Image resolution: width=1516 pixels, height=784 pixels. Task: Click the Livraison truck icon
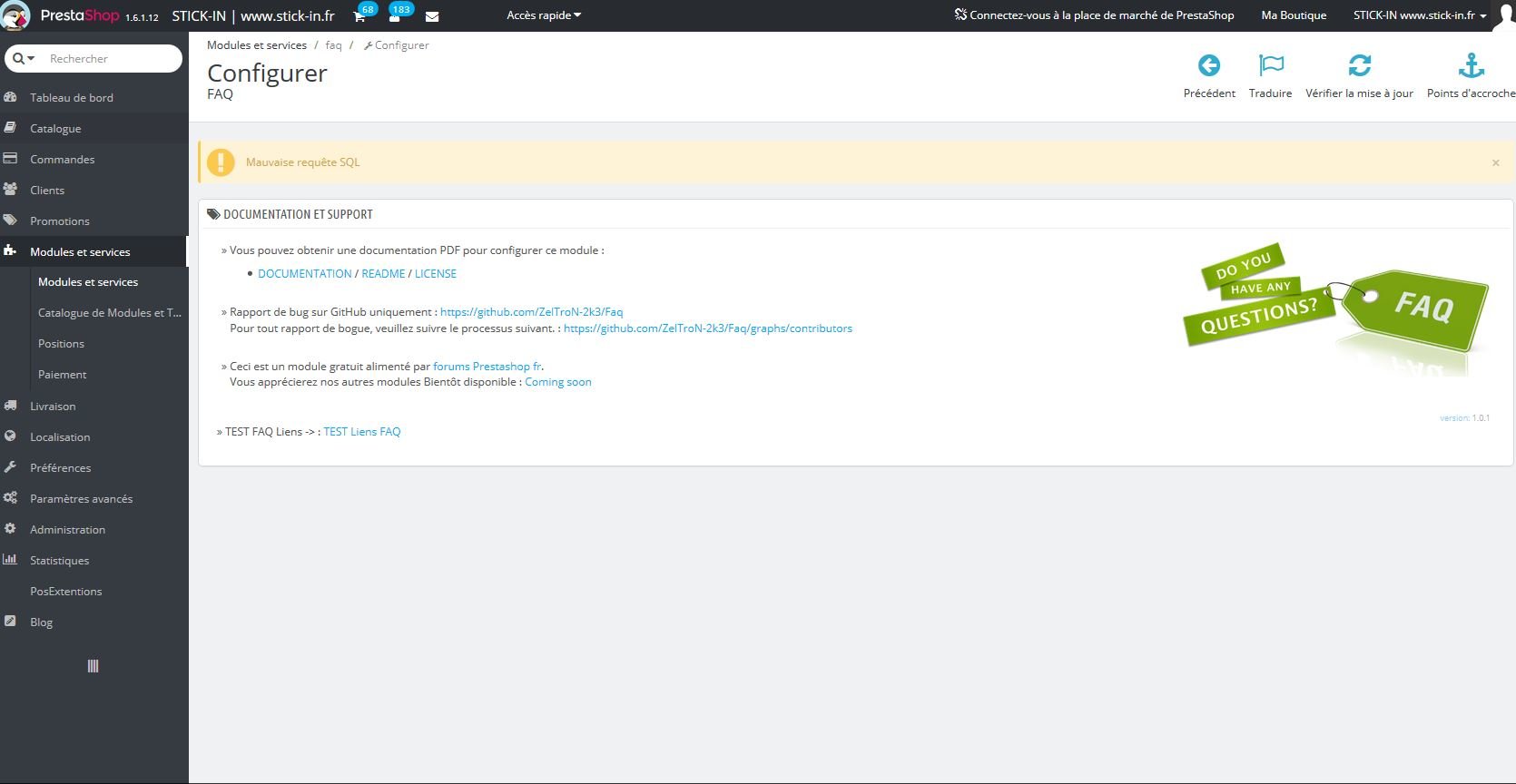point(11,406)
